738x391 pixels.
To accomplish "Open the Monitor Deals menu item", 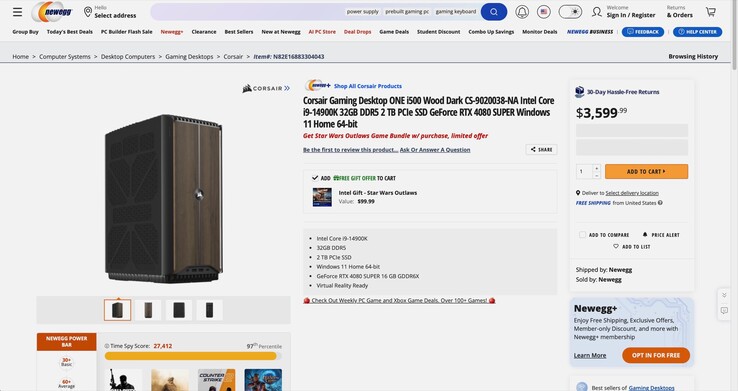I will pyautogui.click(x=539, y=32).
